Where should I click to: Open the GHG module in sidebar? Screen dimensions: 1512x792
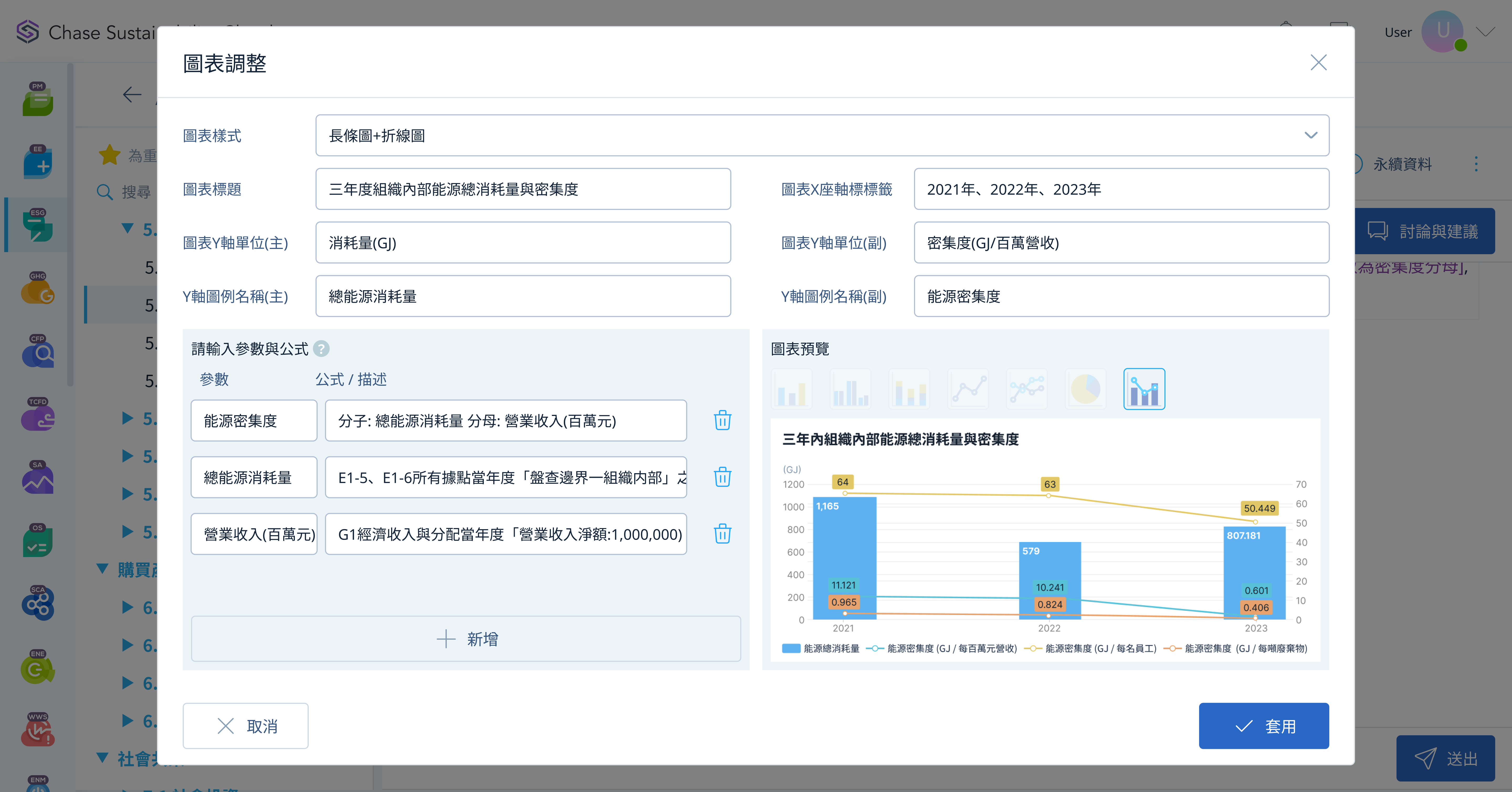click(x=38, y=288)
